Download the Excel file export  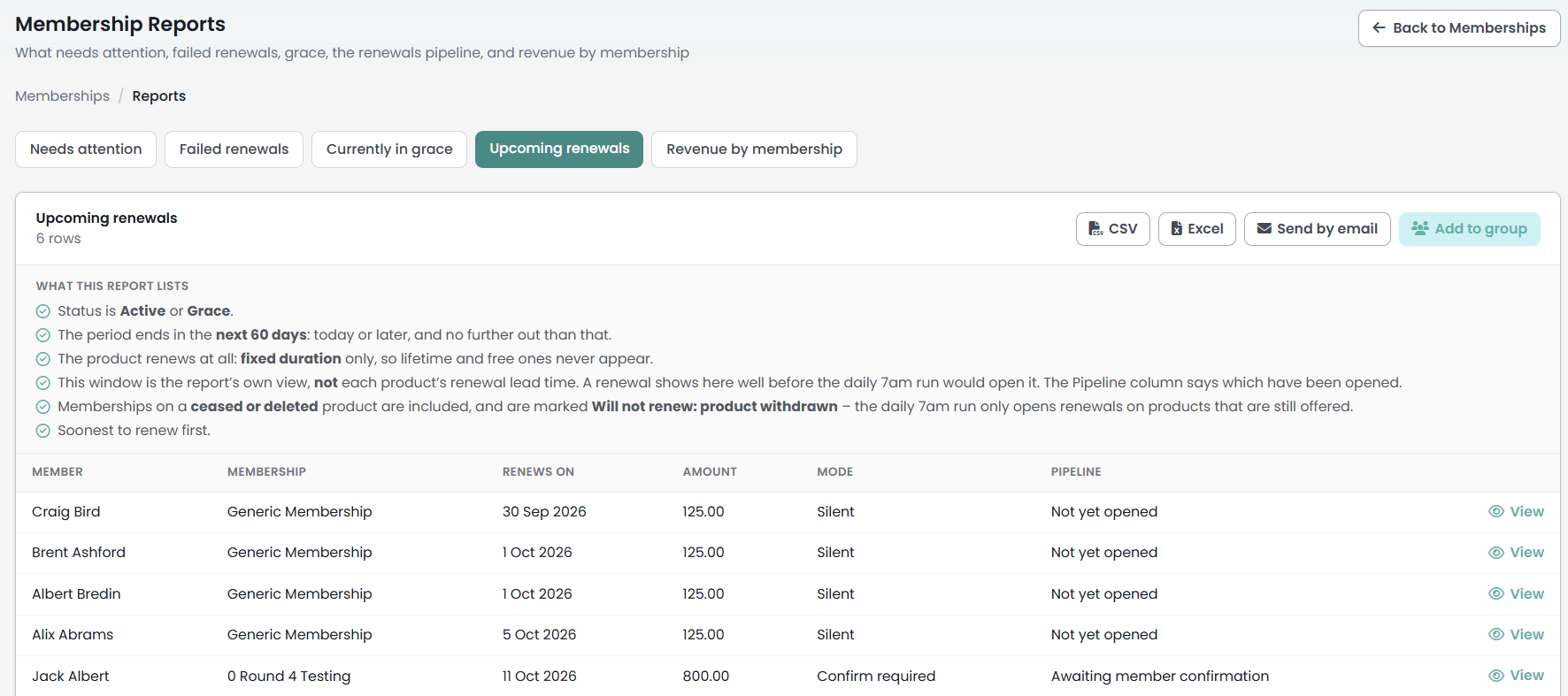click(1196, 229)
